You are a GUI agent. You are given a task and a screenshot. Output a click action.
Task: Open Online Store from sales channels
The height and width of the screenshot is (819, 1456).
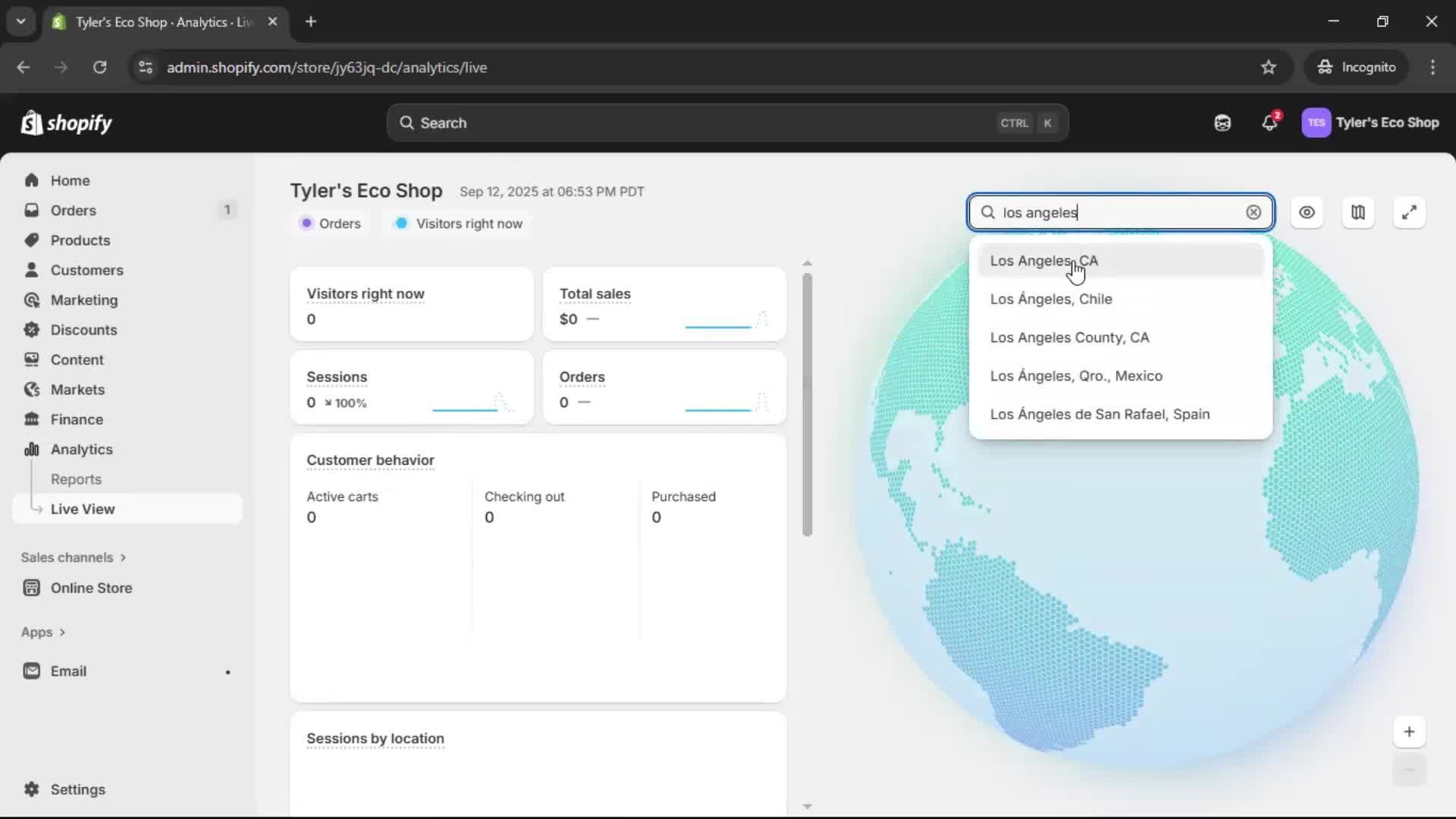[x=90, y=587]
